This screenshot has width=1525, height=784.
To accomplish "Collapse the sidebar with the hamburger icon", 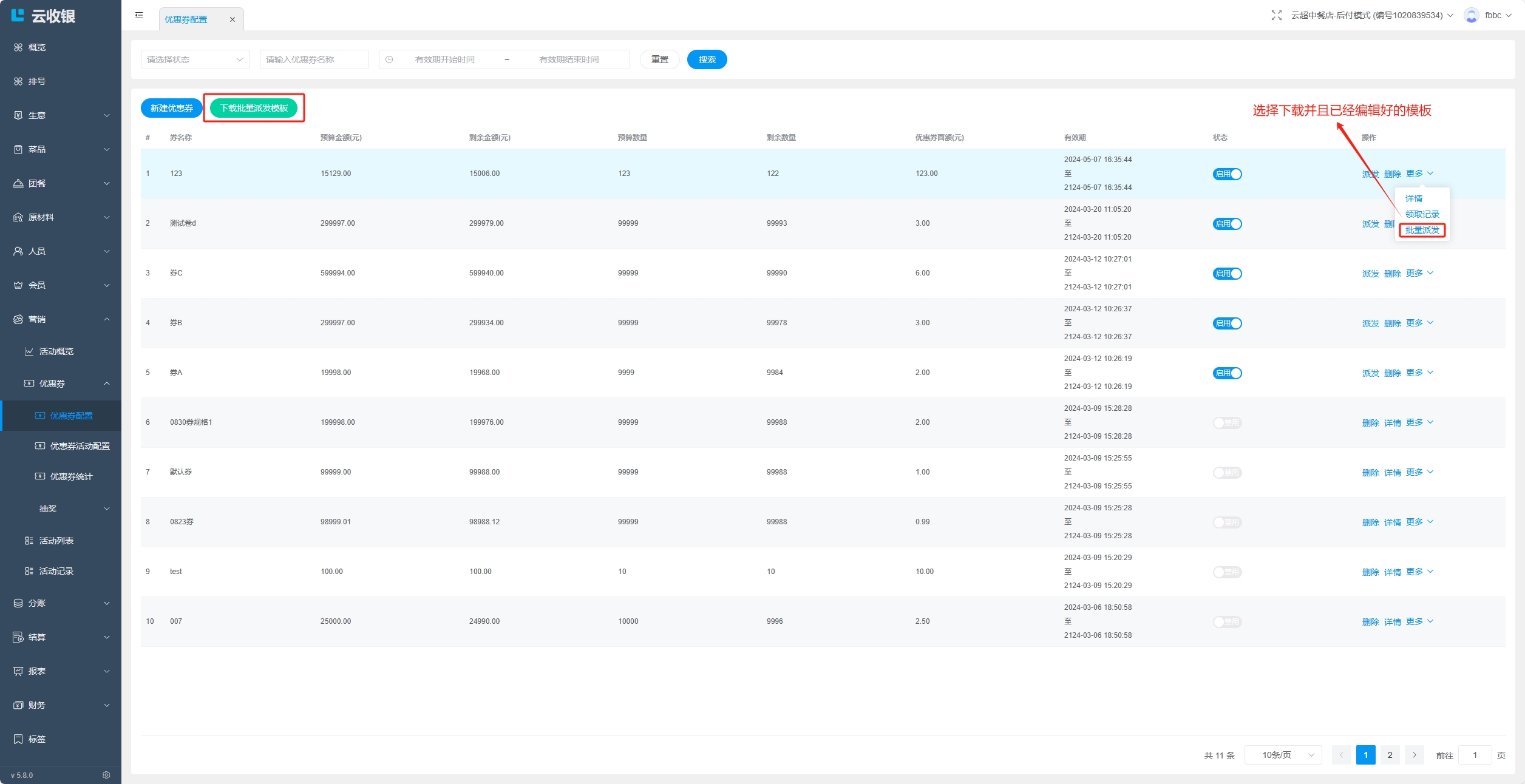I will [x=139, y=15].
